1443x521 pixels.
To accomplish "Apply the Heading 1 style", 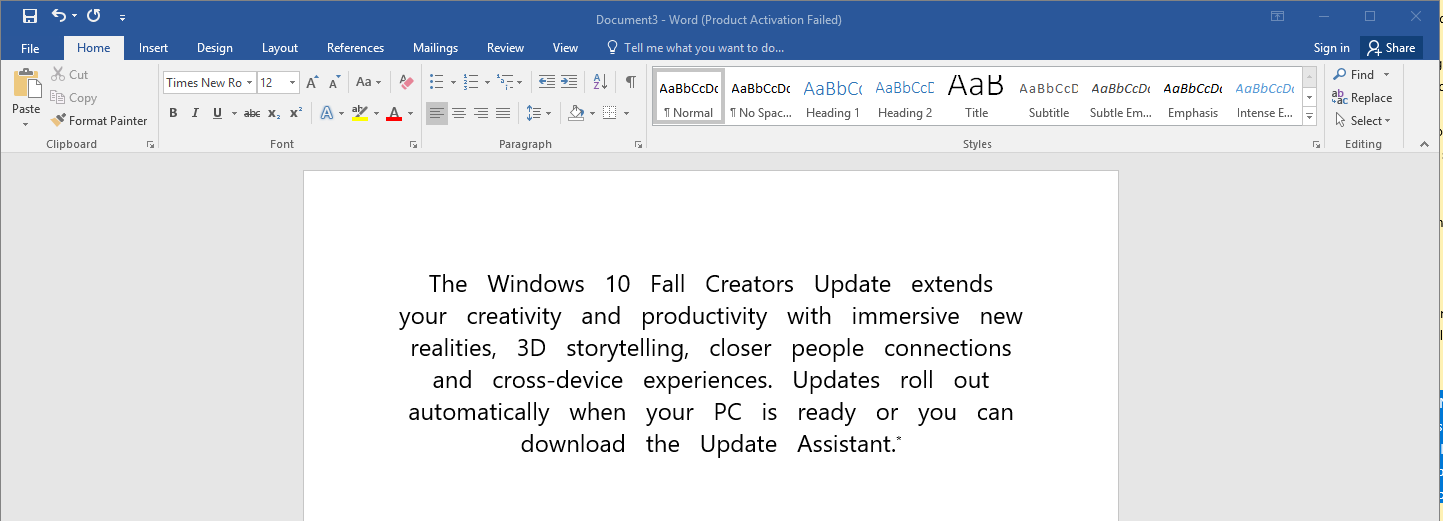I will 832,96.
